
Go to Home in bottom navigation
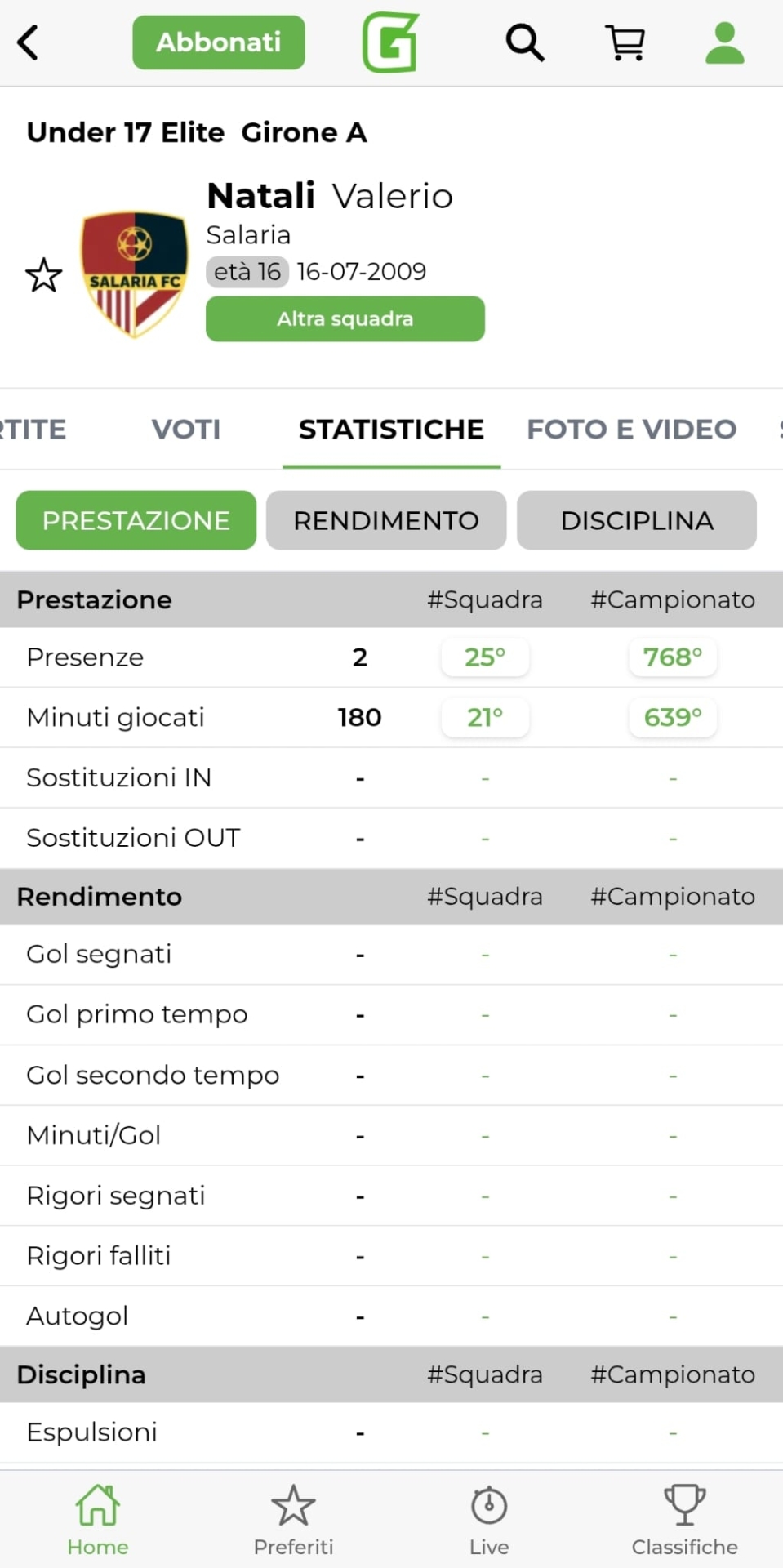click(98, 1519)
